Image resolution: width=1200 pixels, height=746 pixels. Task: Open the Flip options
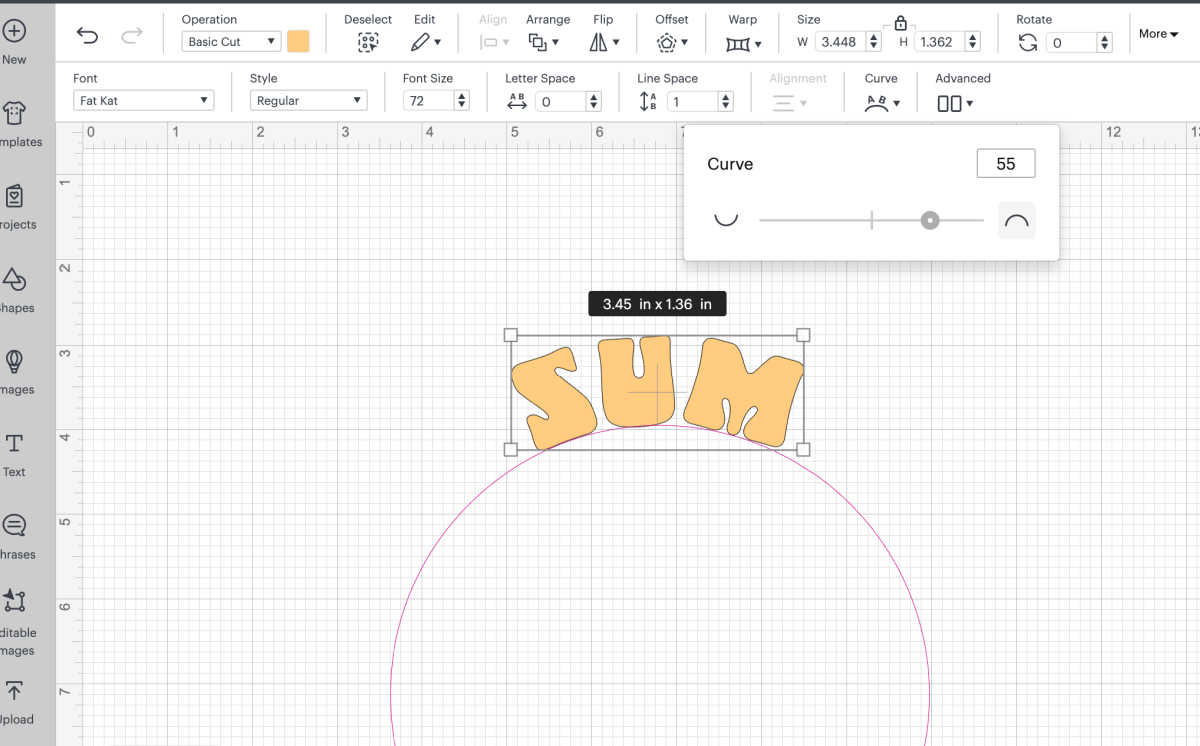pos(604,42)
